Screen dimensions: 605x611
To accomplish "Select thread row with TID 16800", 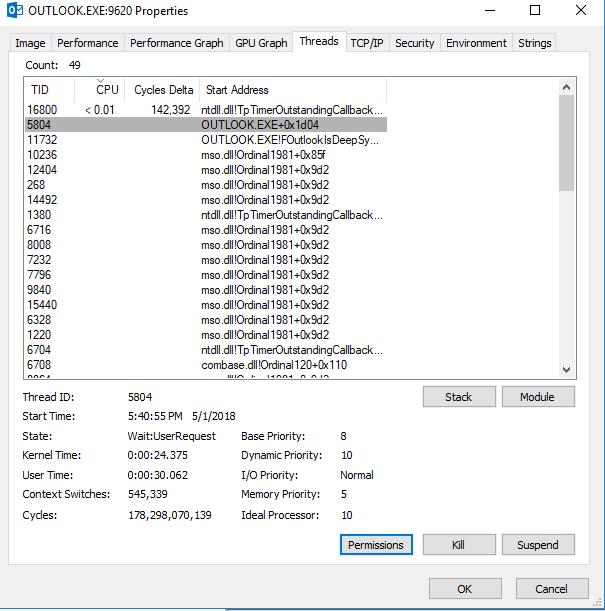I will 206,110.
